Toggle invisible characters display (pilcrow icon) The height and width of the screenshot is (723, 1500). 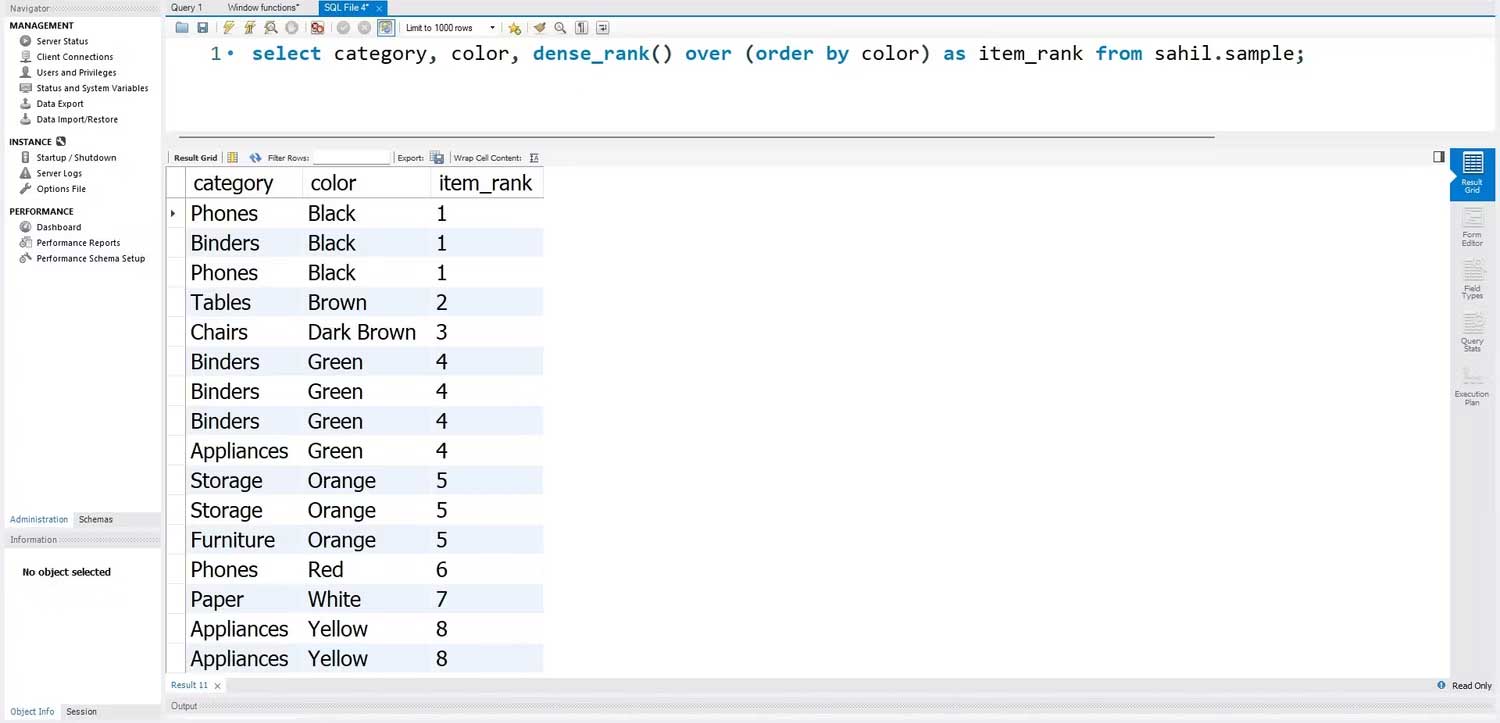pyautogui.click(x=581, y=28)
